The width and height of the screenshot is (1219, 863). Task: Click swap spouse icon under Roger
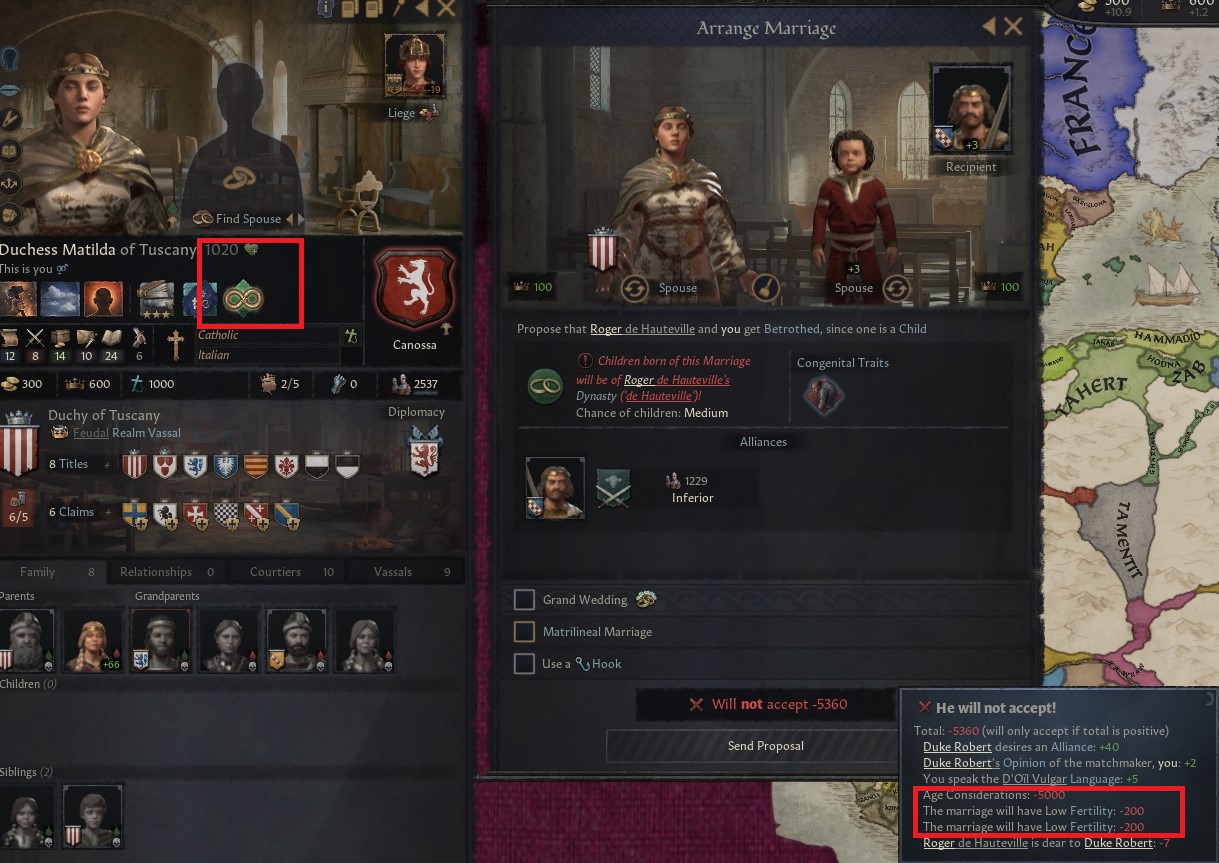point(896,288)
